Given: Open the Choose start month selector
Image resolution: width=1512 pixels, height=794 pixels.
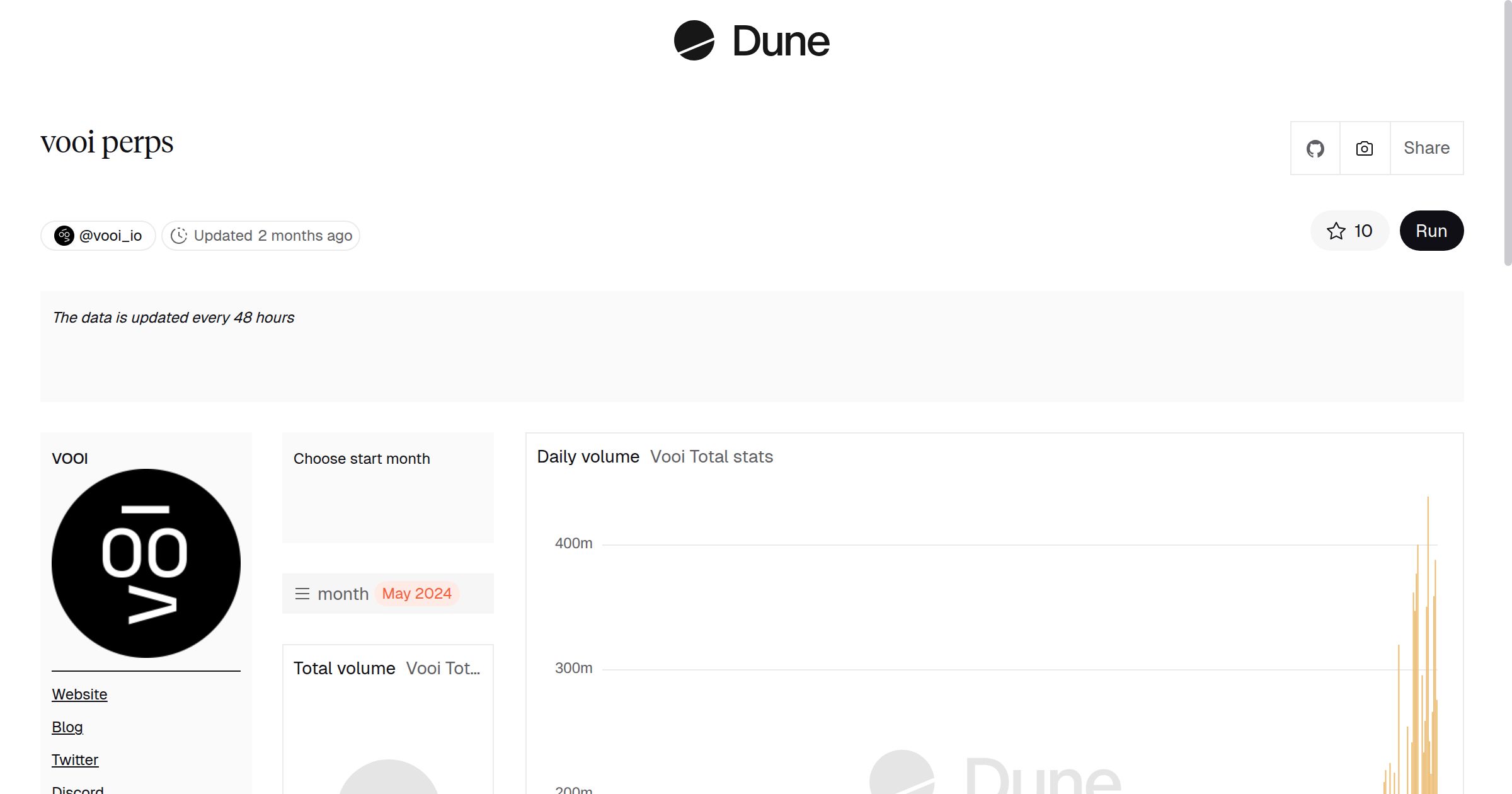Looking at the screenshot, I should coord(362,458).
